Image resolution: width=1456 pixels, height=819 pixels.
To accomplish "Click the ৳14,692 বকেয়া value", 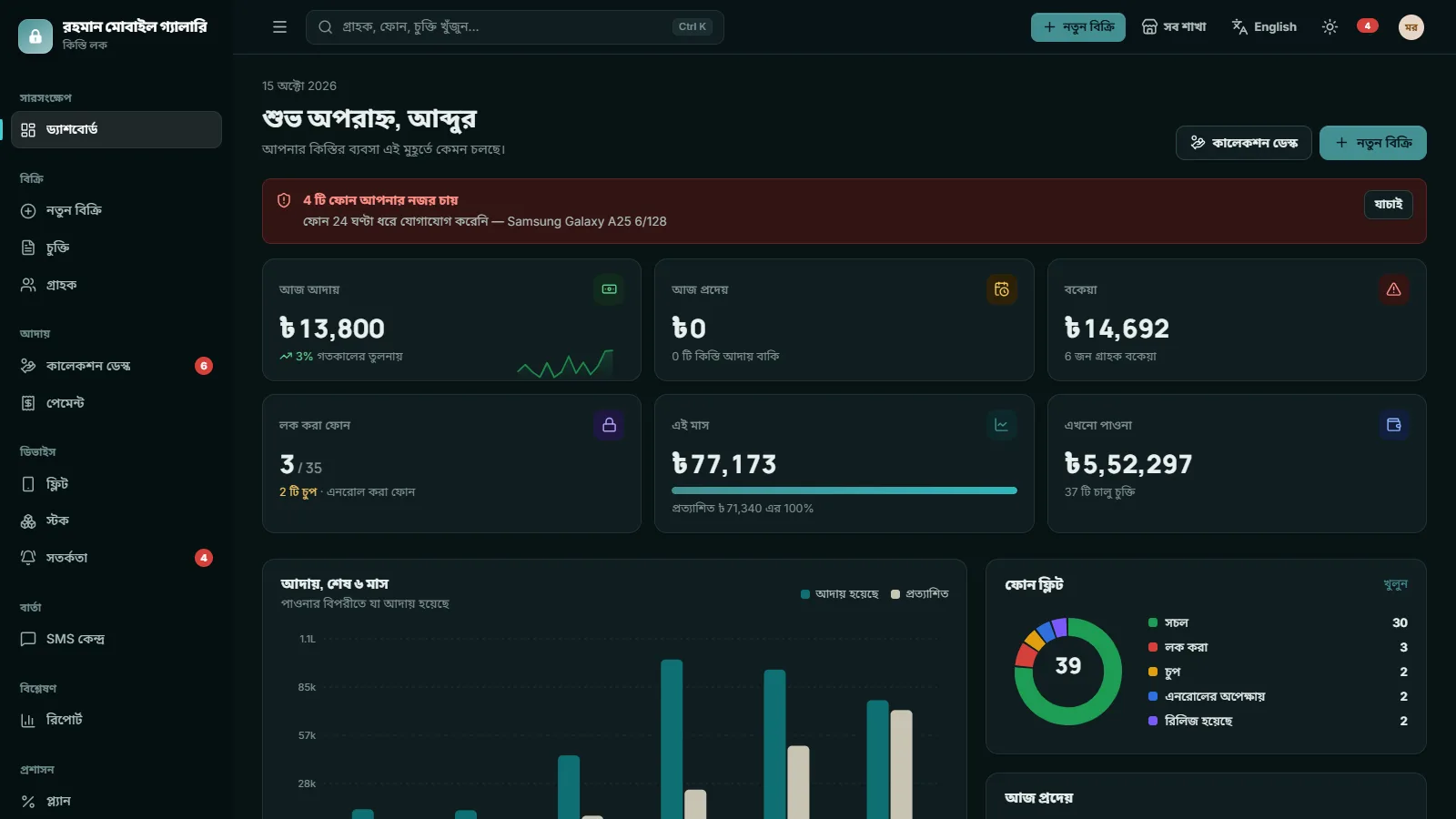I will pos(1117,329).
